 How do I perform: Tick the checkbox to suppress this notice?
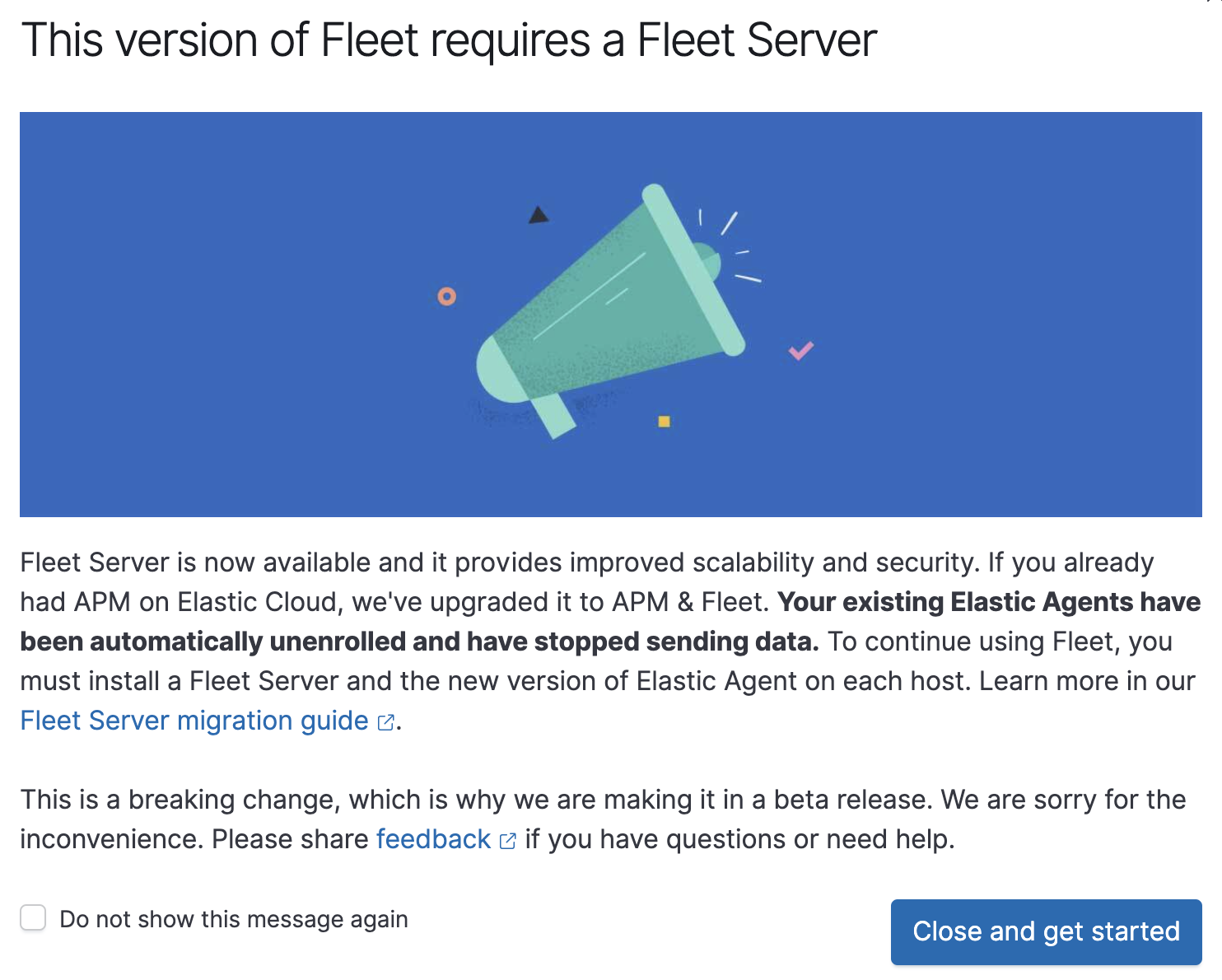coord(32,917)
